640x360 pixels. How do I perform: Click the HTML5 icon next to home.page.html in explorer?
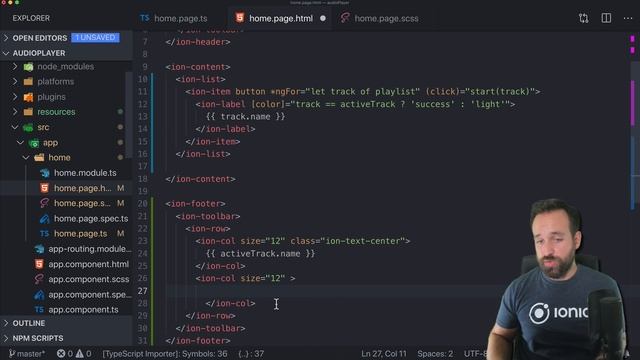point(44,188)
